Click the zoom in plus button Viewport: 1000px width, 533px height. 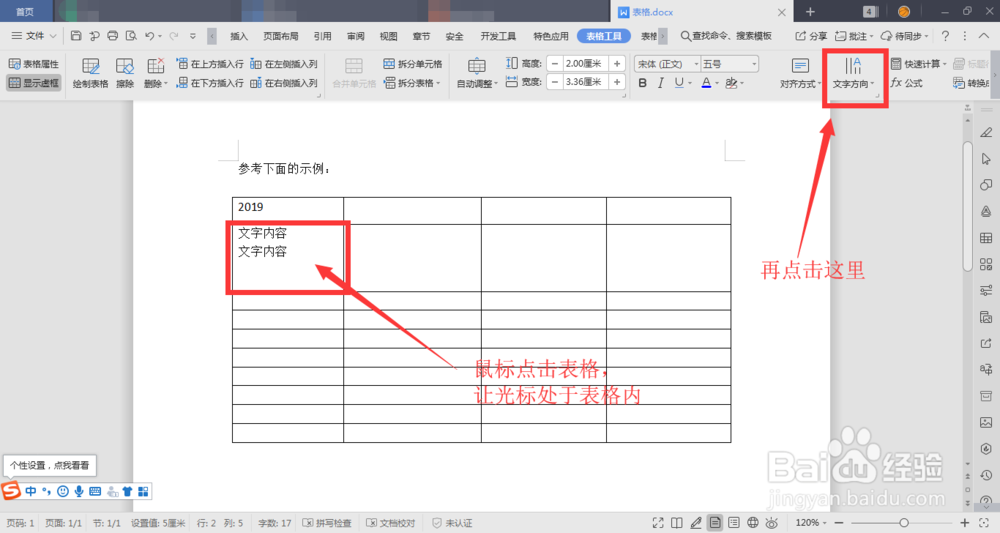(x=964, y=523)
